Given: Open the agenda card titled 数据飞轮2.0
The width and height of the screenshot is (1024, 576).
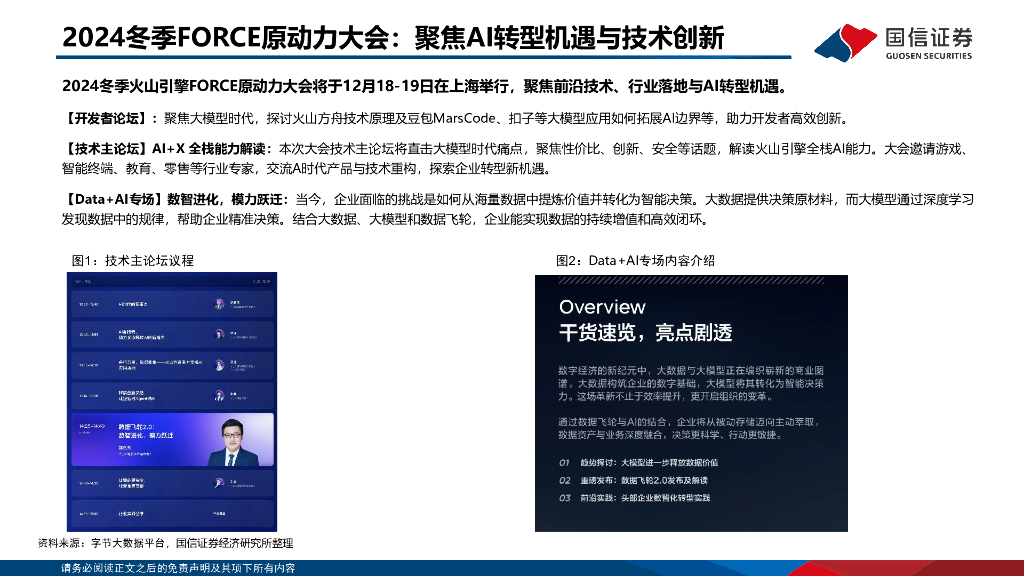Looking at the screenshot, I should point(172,440).
